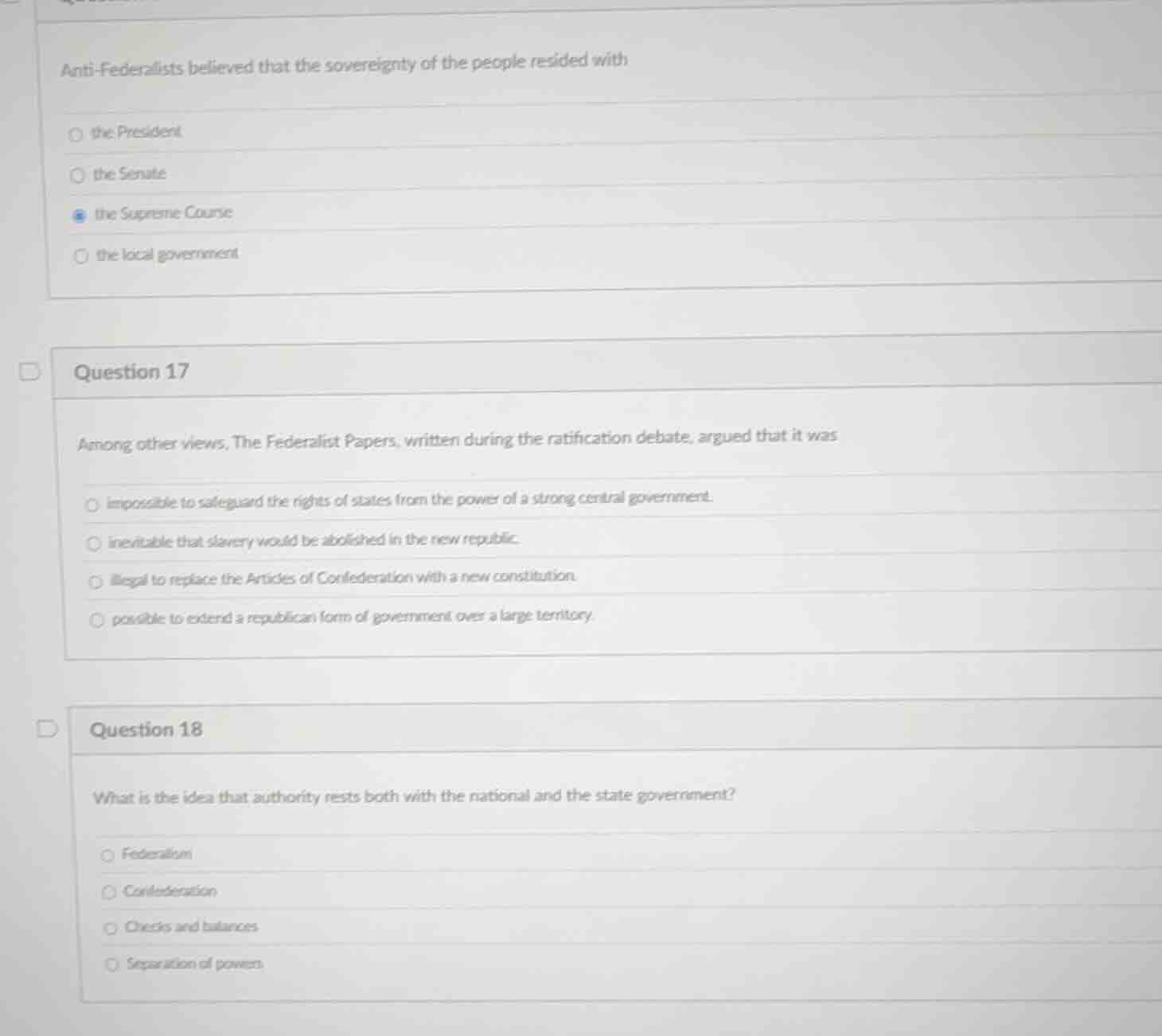Screen dimensions: 1162x1036
Task: Flag Question 18 with the bookmark icon
Action: 47,730
